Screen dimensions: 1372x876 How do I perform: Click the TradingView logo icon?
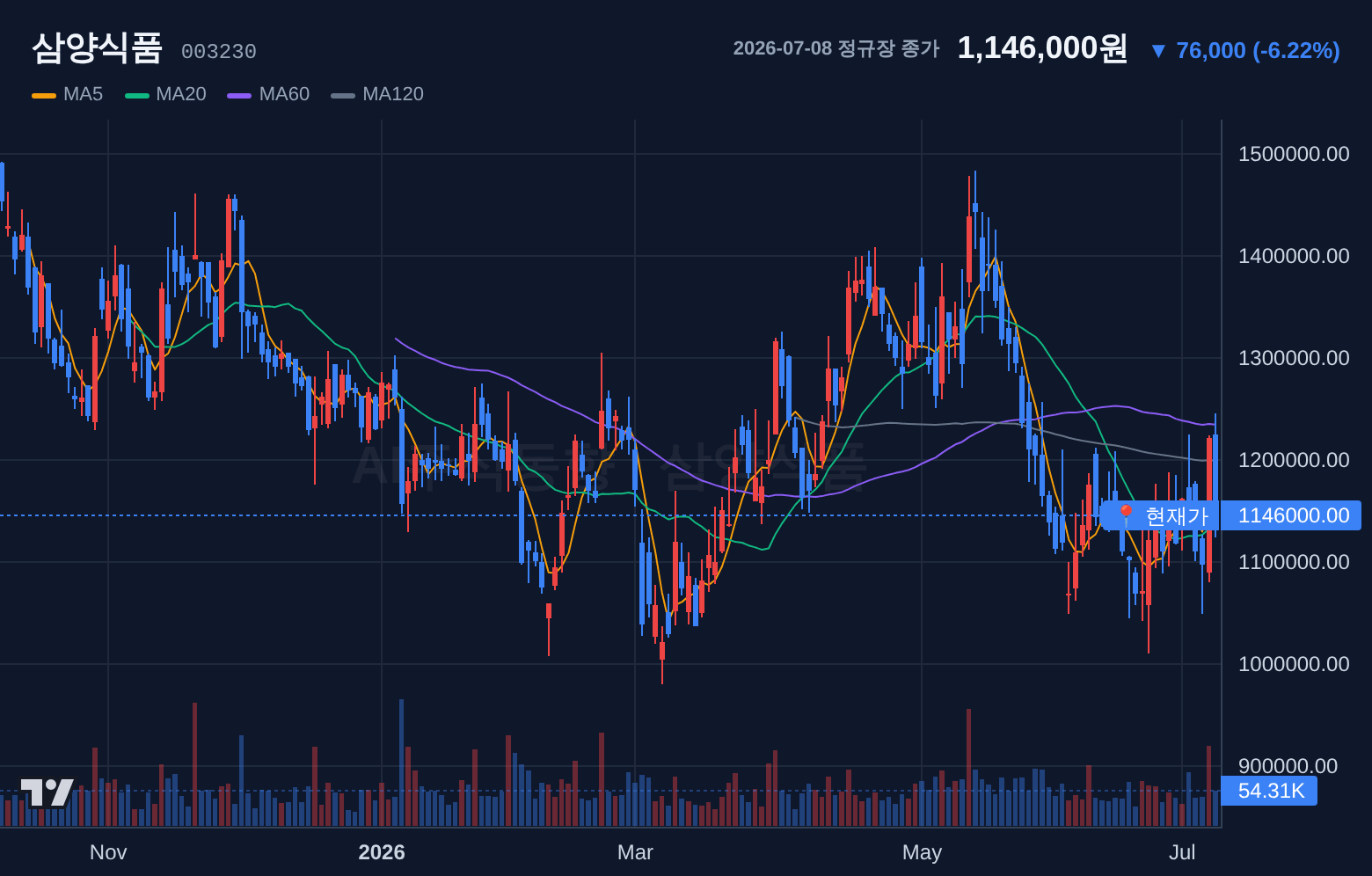(47, 792)
